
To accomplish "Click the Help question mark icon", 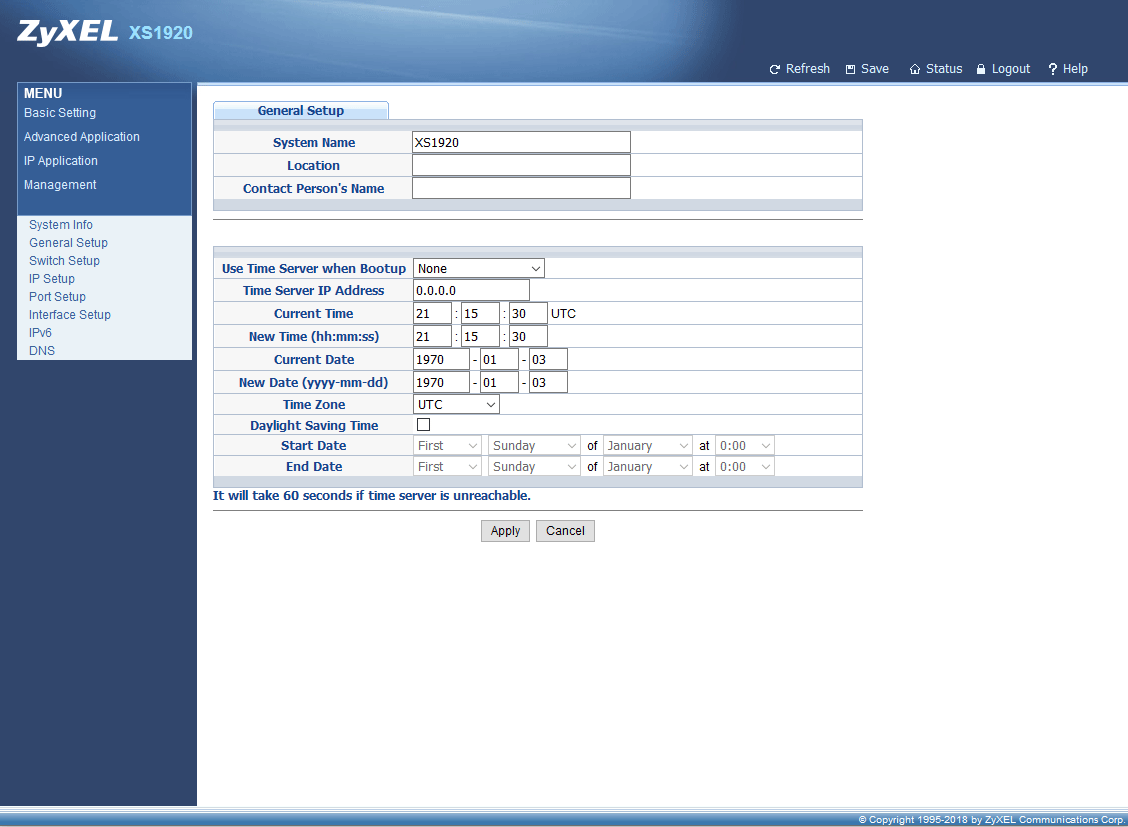I will pyautogui.click(x=1052, y=69).
